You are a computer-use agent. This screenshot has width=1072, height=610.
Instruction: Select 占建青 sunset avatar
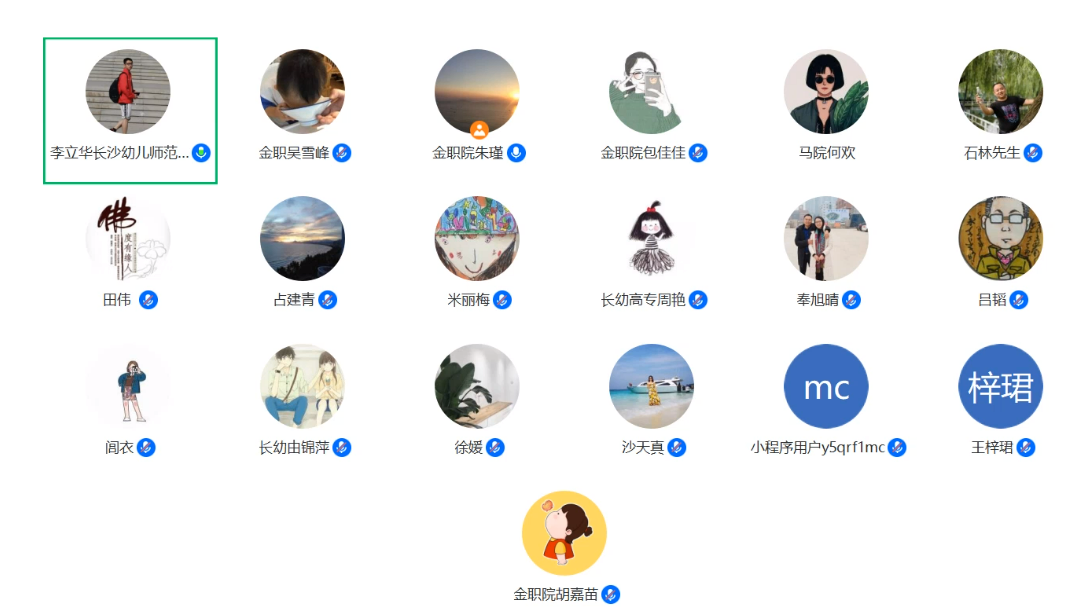tap(302, 239)
